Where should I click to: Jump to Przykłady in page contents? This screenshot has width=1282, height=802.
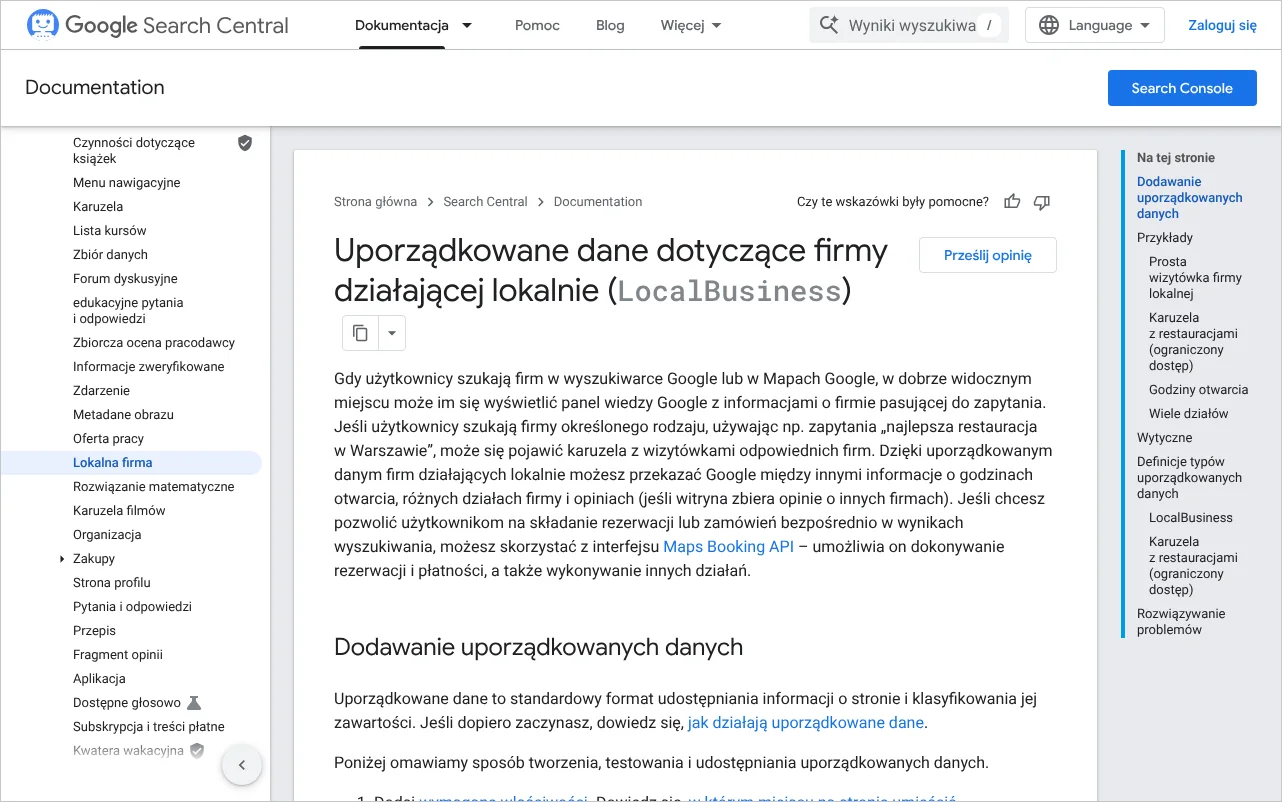tap(1165, 238)
